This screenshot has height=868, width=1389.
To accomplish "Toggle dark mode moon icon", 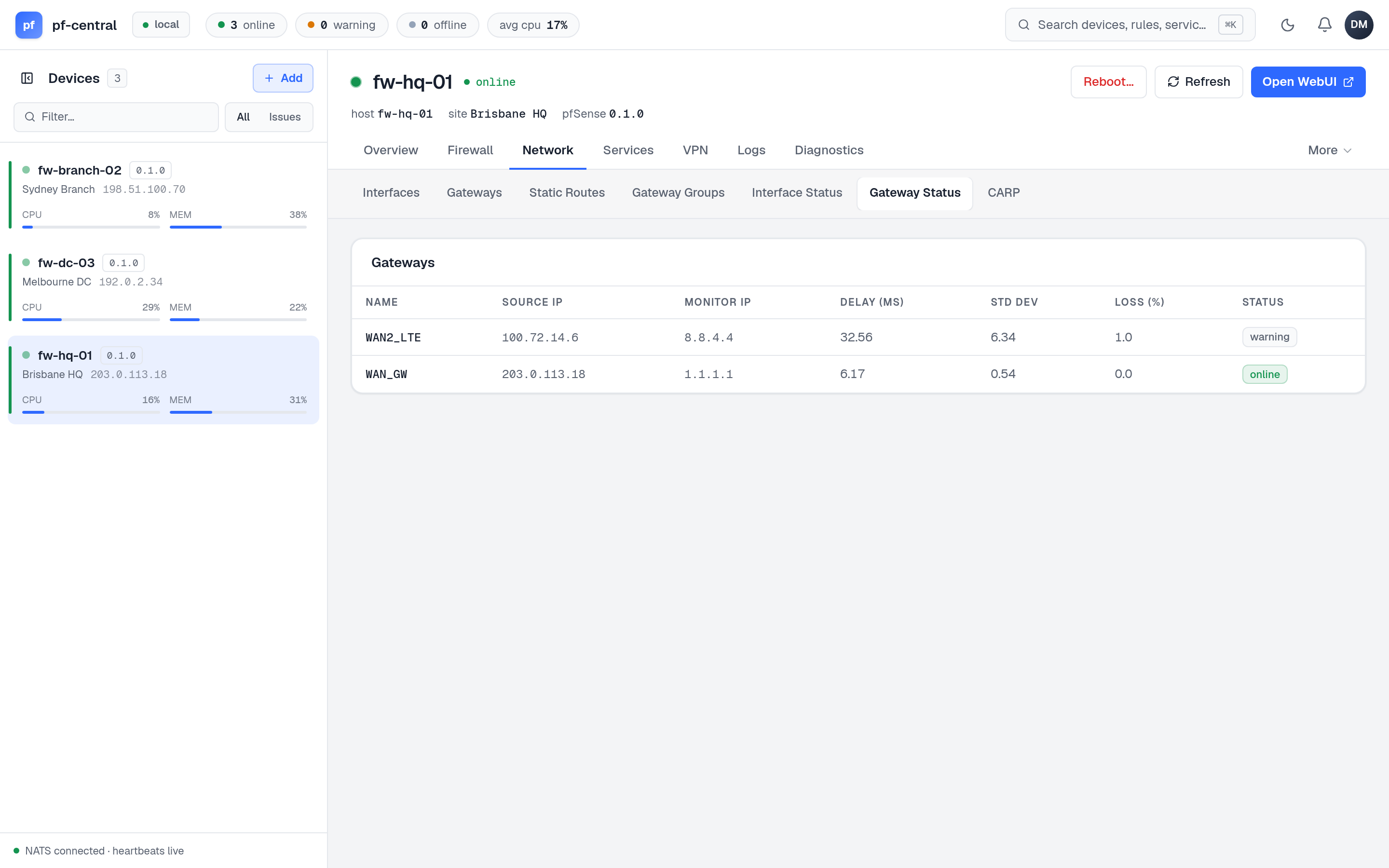I will (x=1287, y=25).
